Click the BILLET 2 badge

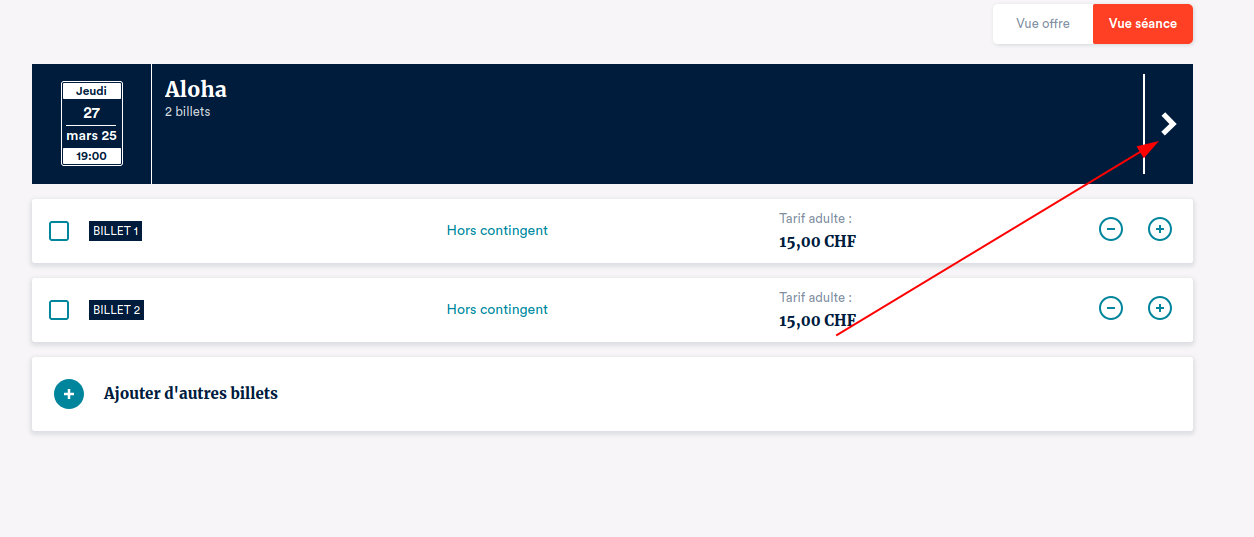pyautogui.click(x=116, y=310)
